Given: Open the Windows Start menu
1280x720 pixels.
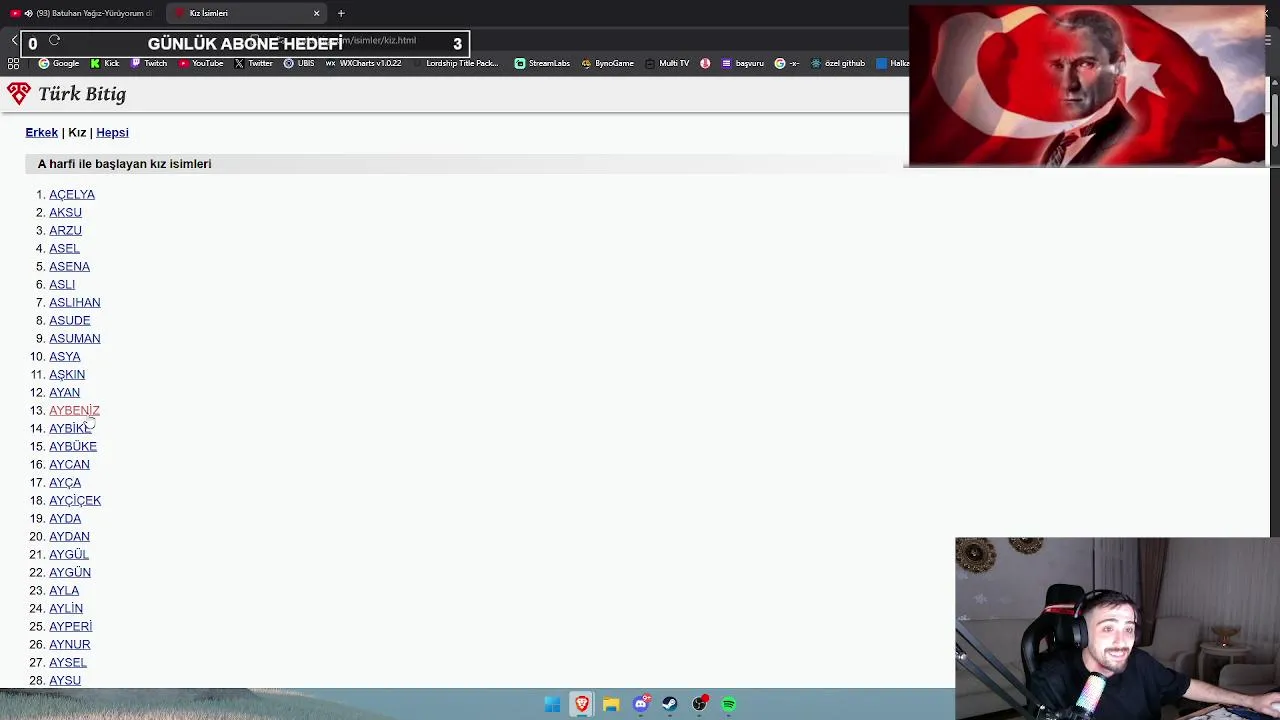Looking at the screenshot, I should coord(552,704).
